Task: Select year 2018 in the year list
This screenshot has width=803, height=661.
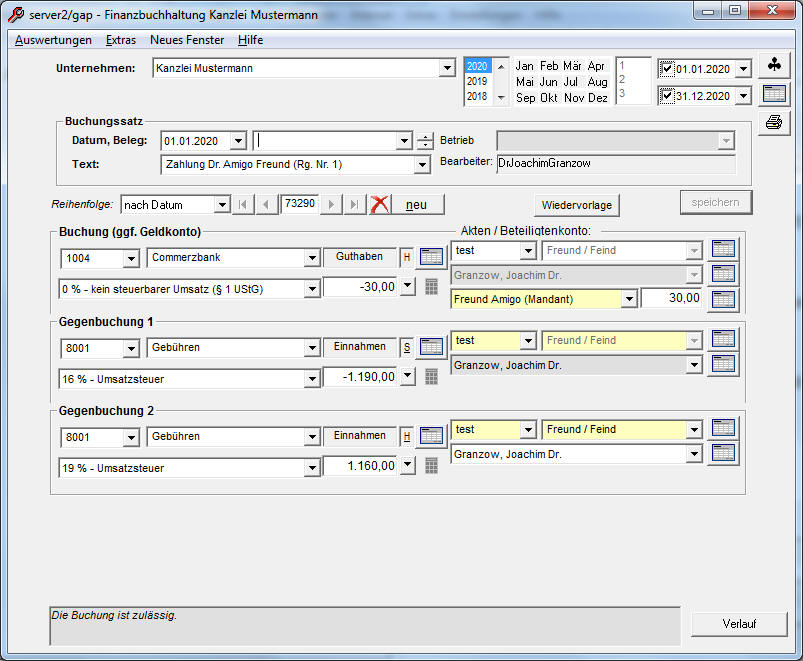Action: pos(477,96)
